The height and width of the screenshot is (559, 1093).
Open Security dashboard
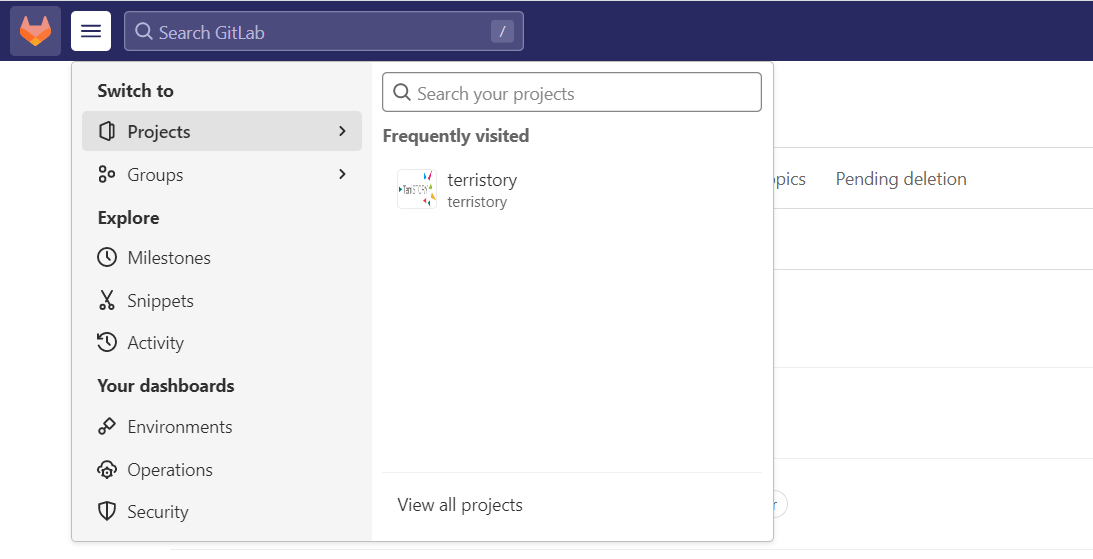click(222, 512)
